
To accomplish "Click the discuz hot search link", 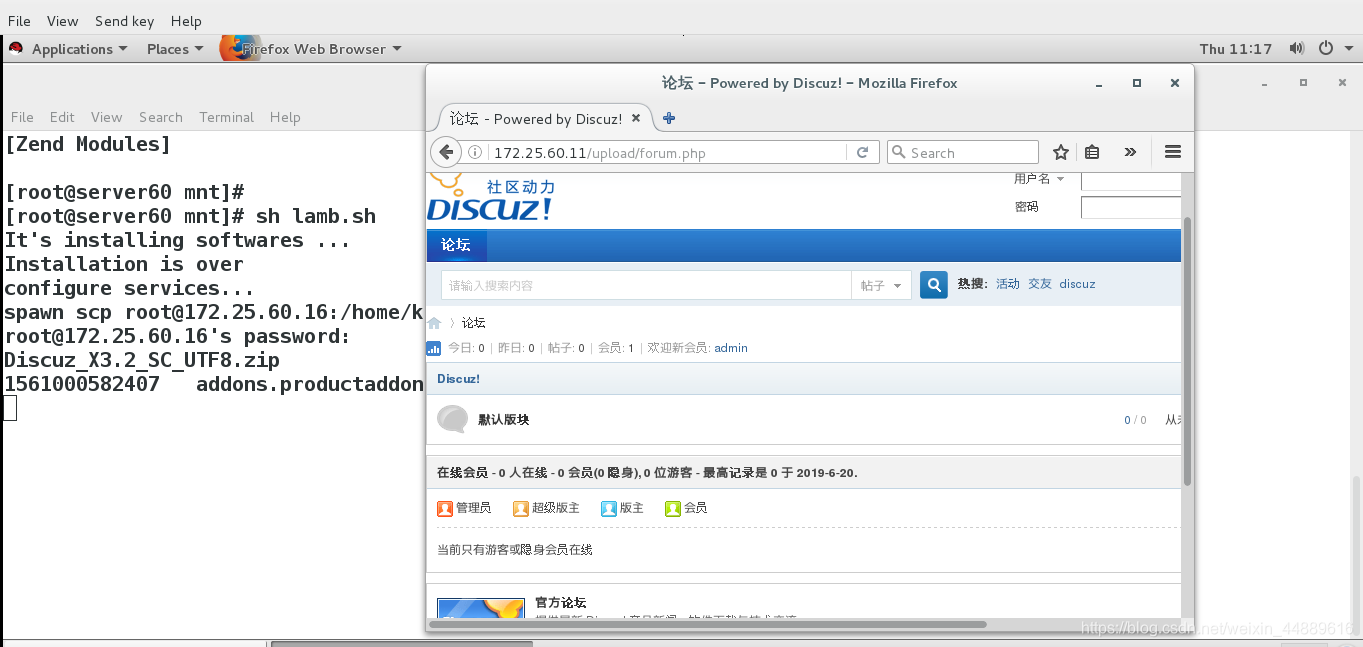I will (x=1078, y=284).
